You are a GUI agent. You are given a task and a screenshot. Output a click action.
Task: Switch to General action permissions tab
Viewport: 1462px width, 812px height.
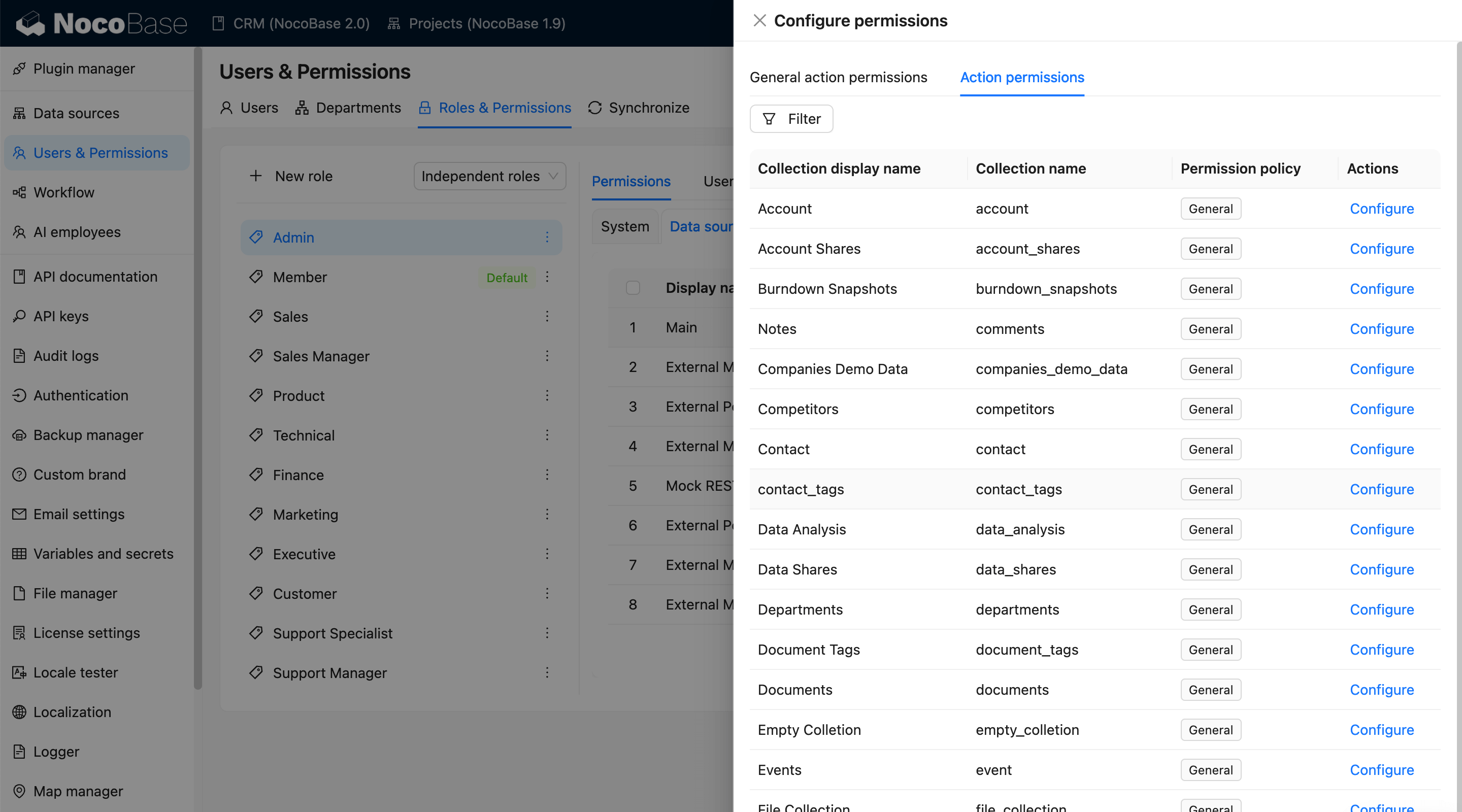click(x=838, y=77)
